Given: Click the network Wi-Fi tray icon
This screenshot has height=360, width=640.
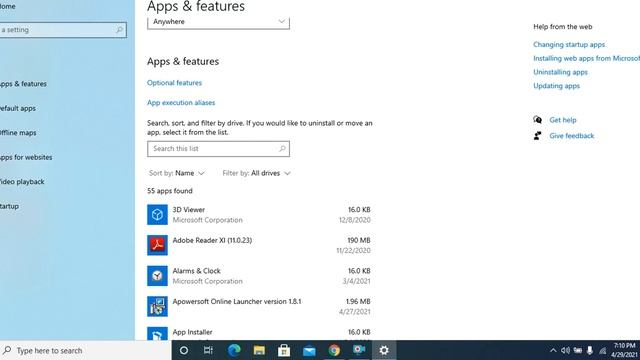Looking at the screenshot, I should coord(602,350).
